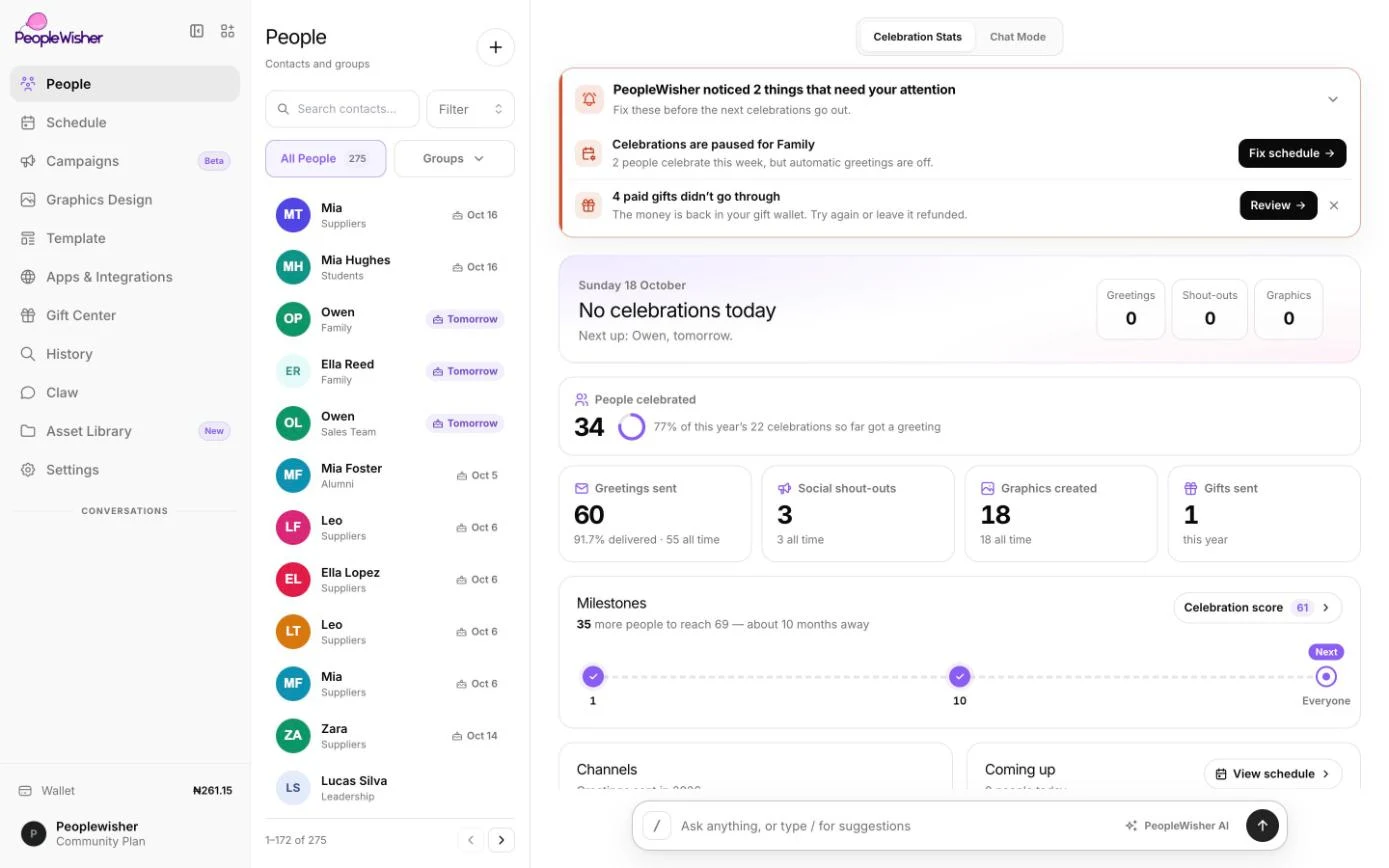
Task: Click the Next milestone marker for Everyone
Action: coord(1326,676)
